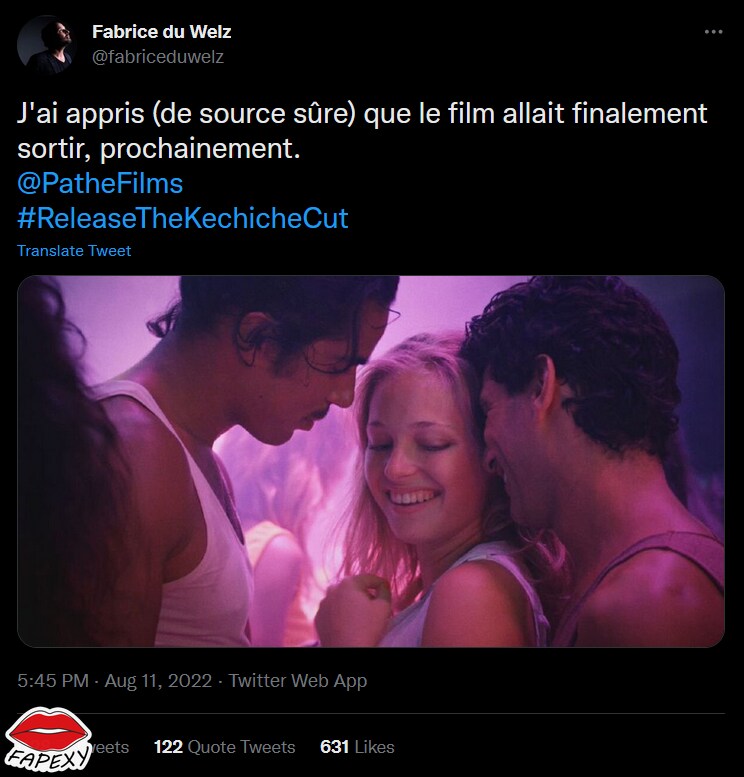Open the Twitter Web App source link
744x777 pixels.
click(297, 681)
